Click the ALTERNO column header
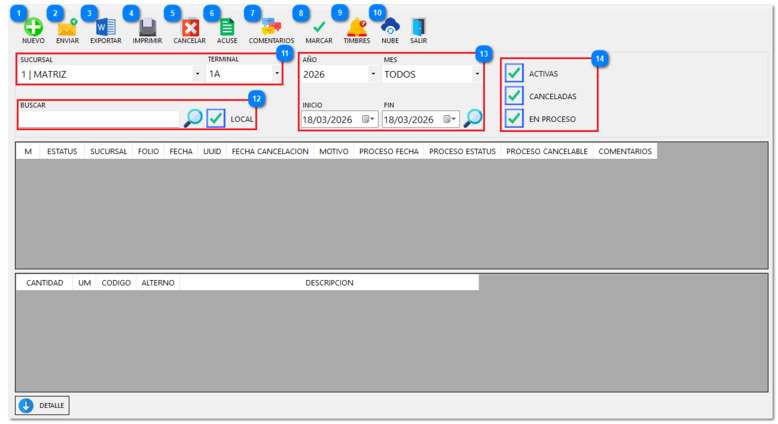 coord(158,283)
